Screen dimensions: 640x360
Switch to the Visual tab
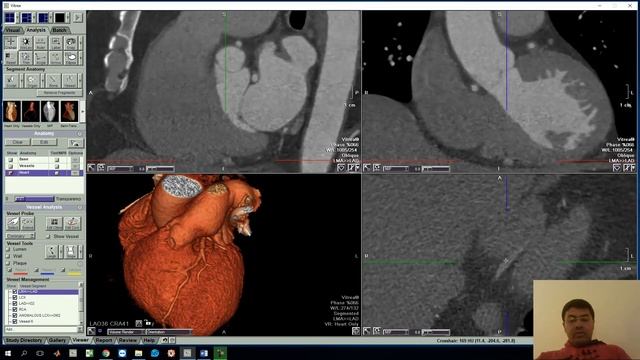coord(13,30)
